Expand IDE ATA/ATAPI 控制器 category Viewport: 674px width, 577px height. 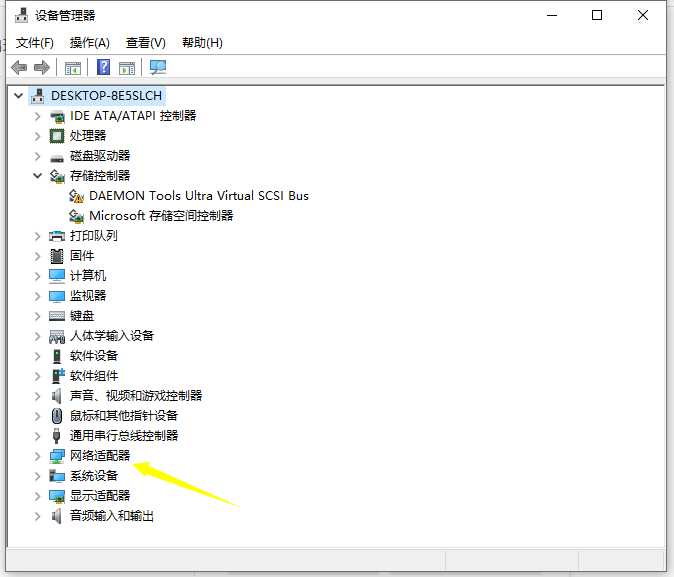coord(38,116)
